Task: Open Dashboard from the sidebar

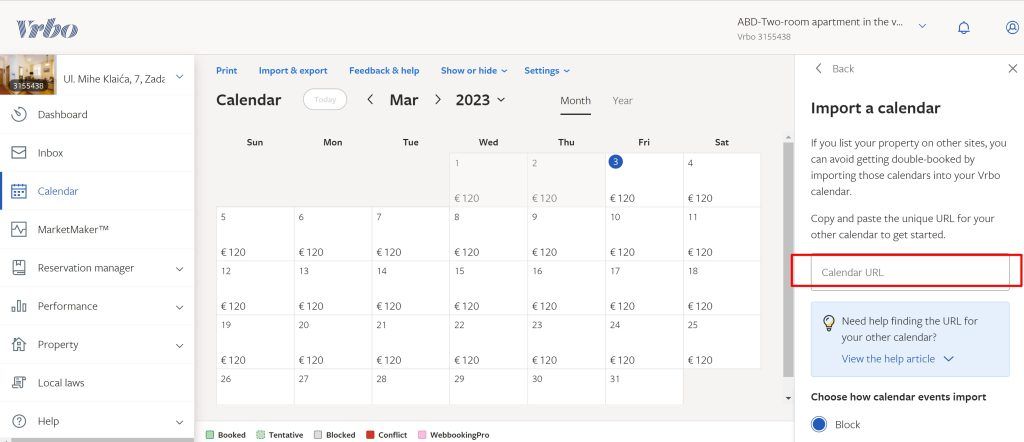Action: coord(62,115)
